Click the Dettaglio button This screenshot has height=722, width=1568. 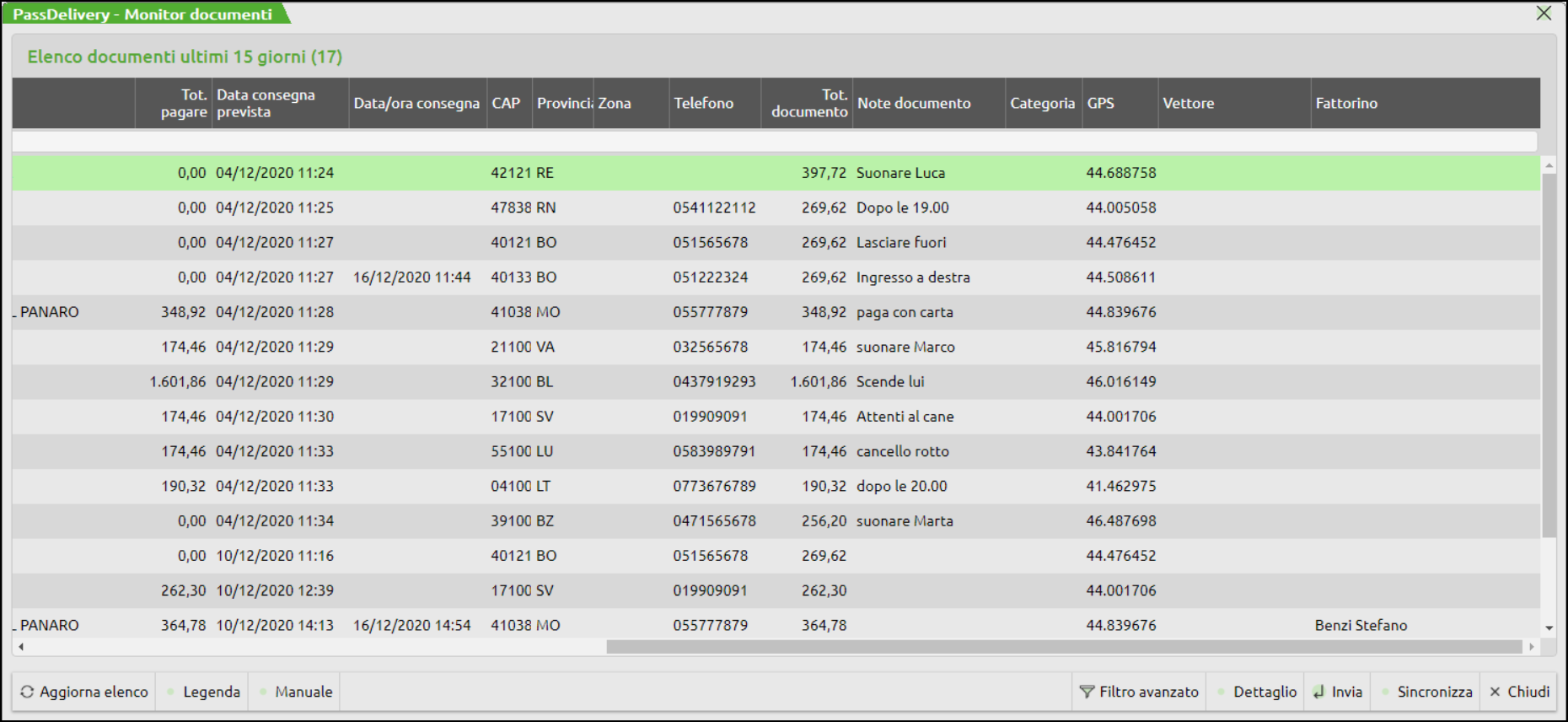1264,692
